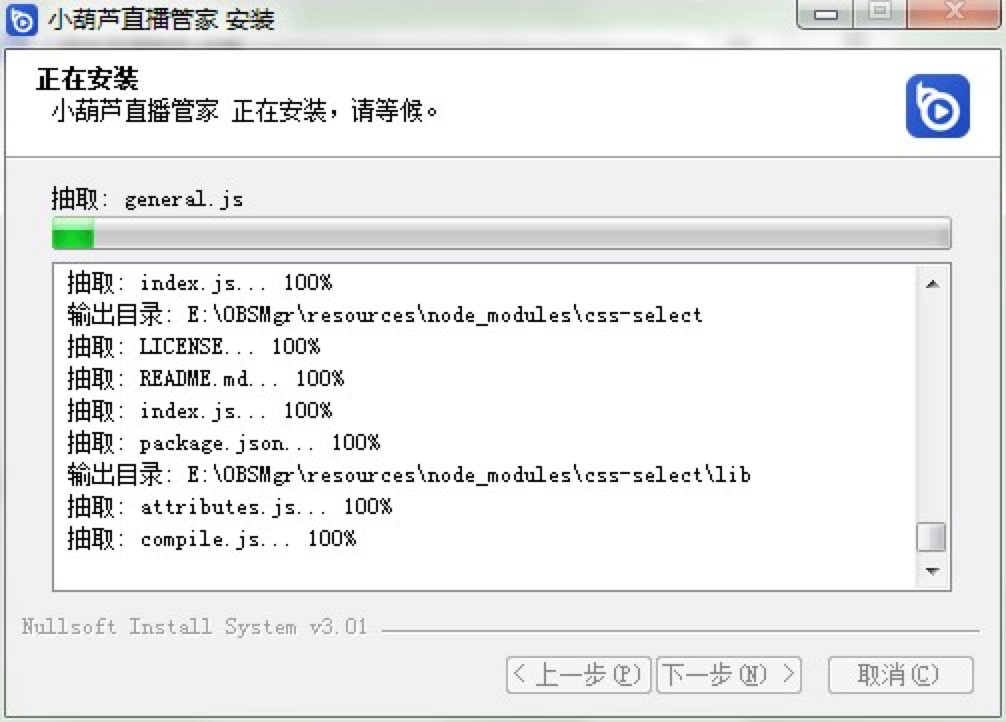Select log line 'README.md... 100%'
The image size is (1006, 722).
pos(205,379)
